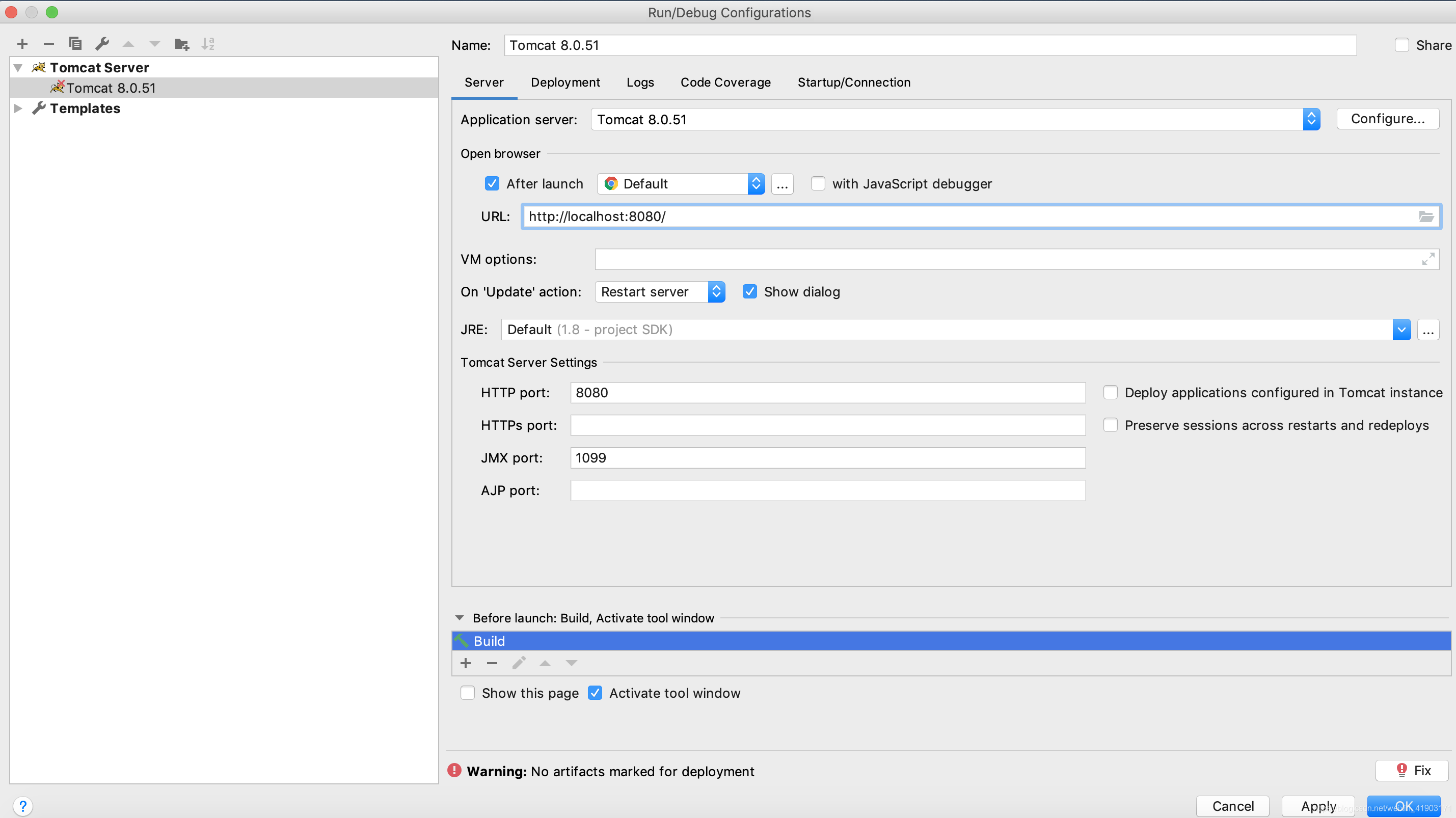1456x818 pixels.
Task: Remove the selected configuration with minus icon
Action: 48,43
